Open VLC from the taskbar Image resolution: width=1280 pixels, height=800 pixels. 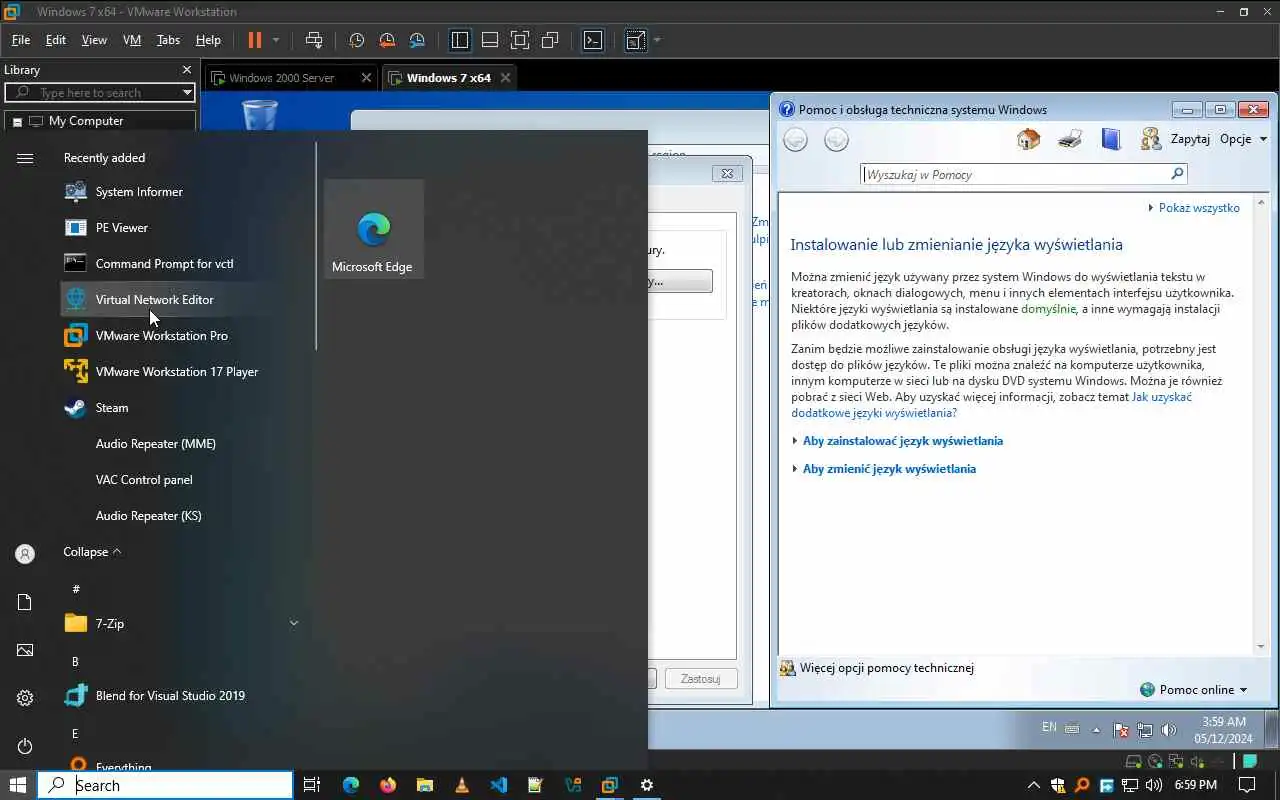461,785
